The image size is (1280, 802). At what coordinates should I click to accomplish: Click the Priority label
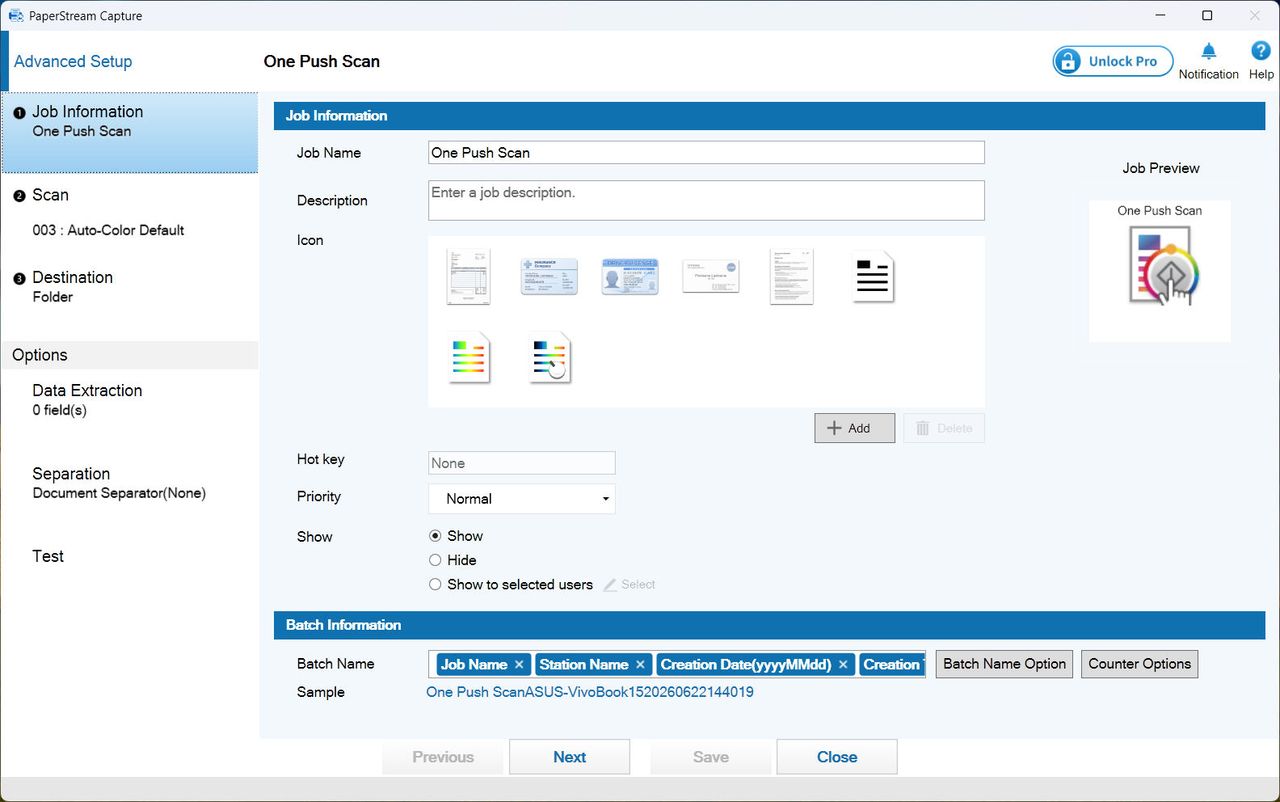coord(319,496)
